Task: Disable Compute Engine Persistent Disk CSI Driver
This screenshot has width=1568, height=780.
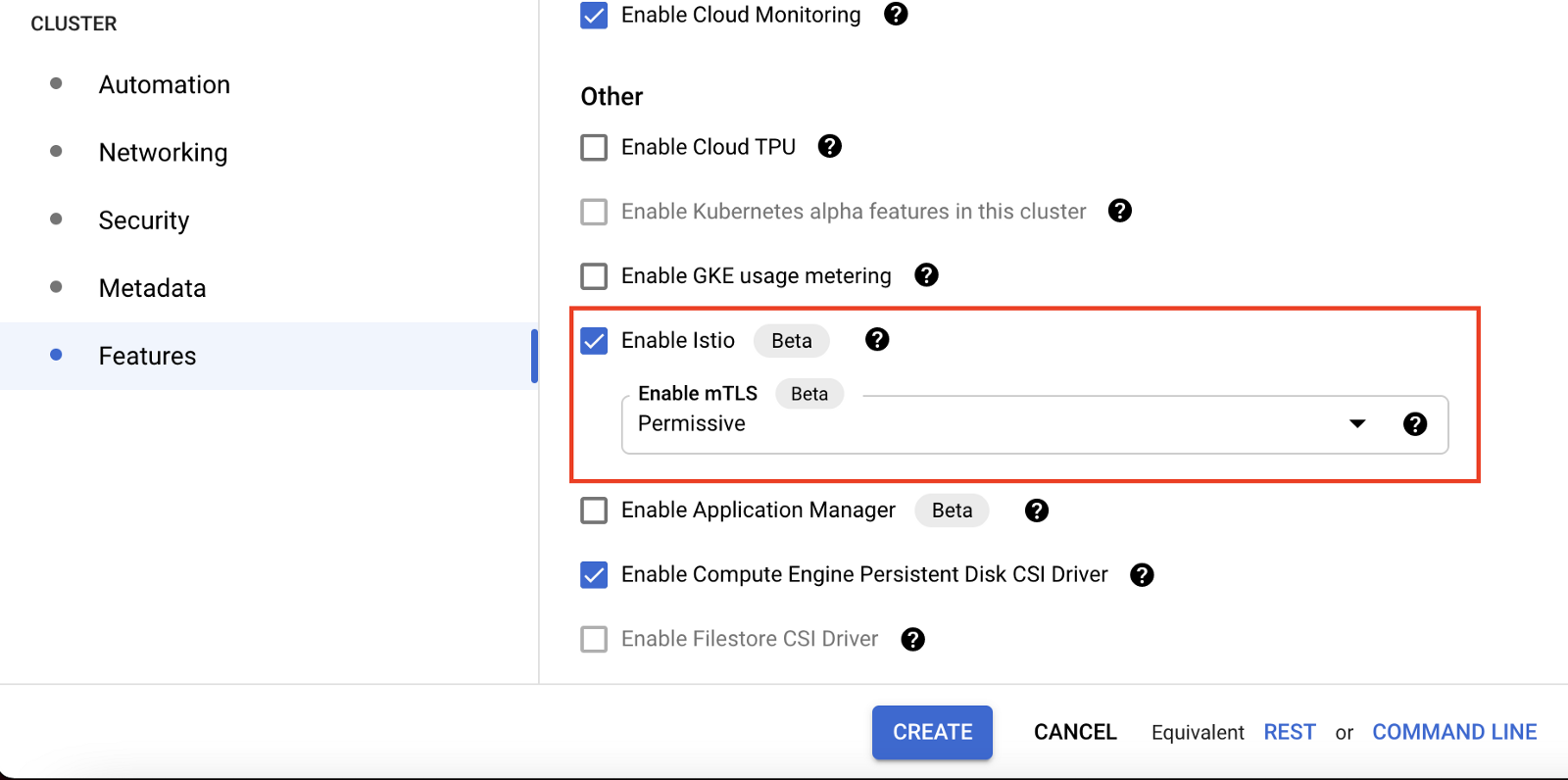Action: coord(594,575)
